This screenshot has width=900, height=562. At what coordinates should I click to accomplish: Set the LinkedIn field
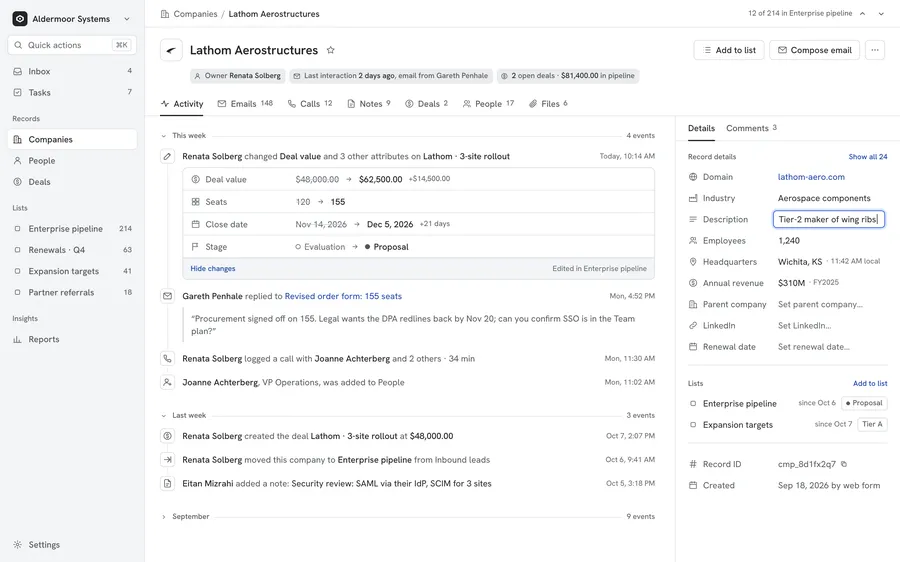805,325
